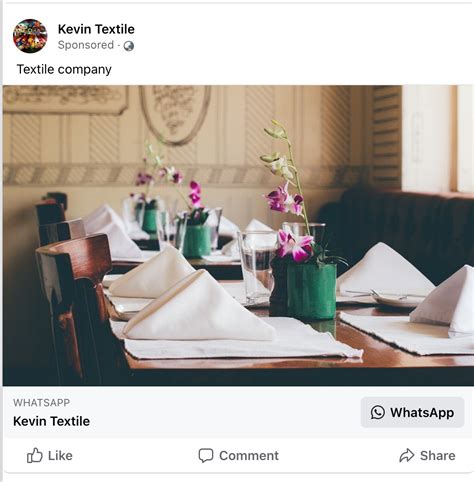Click the speech bubble Comment icon
Screen dimensions: 474x482
[x=206, y=455]
